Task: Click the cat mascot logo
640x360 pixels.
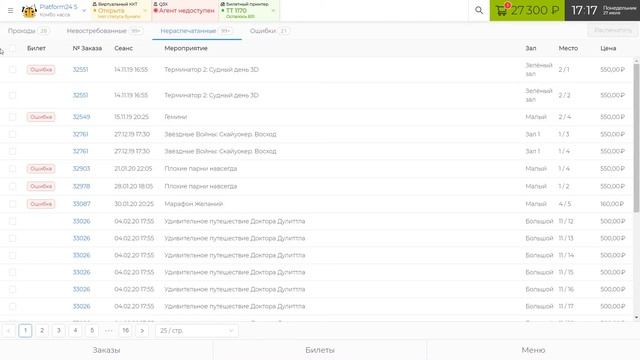Action: [x=29, y=11]
